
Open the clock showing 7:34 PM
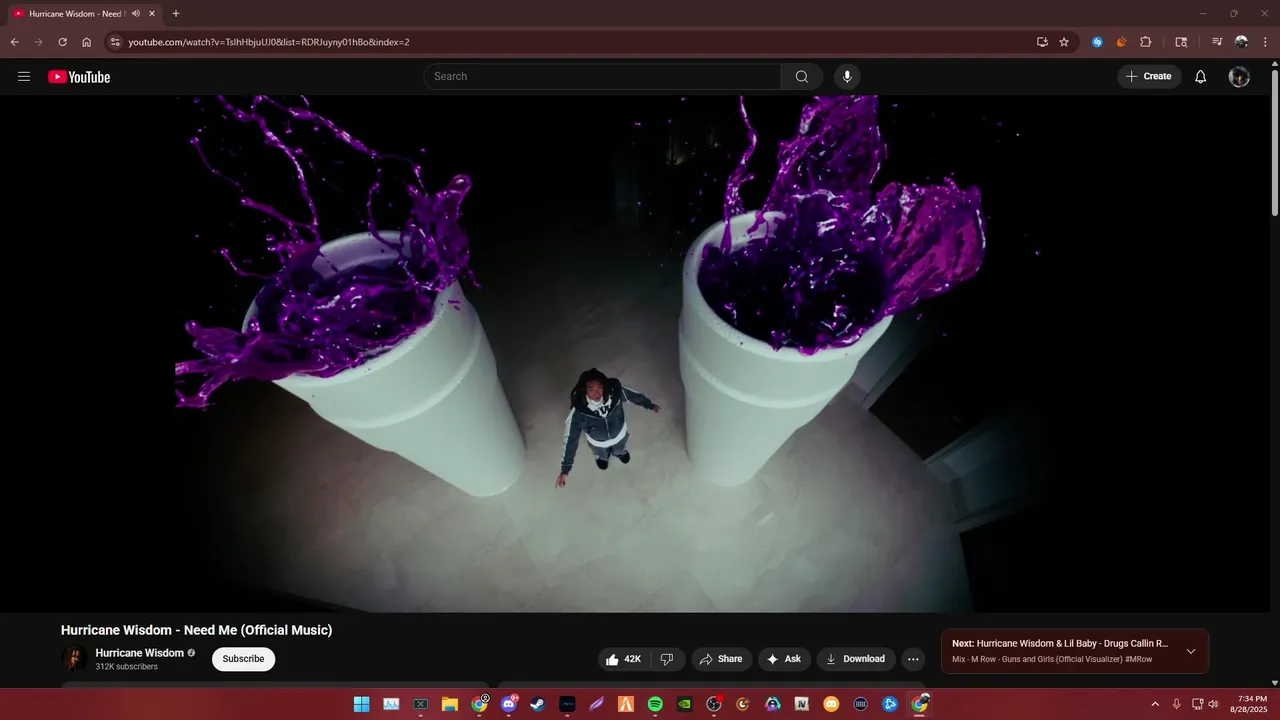[1251, 704]
